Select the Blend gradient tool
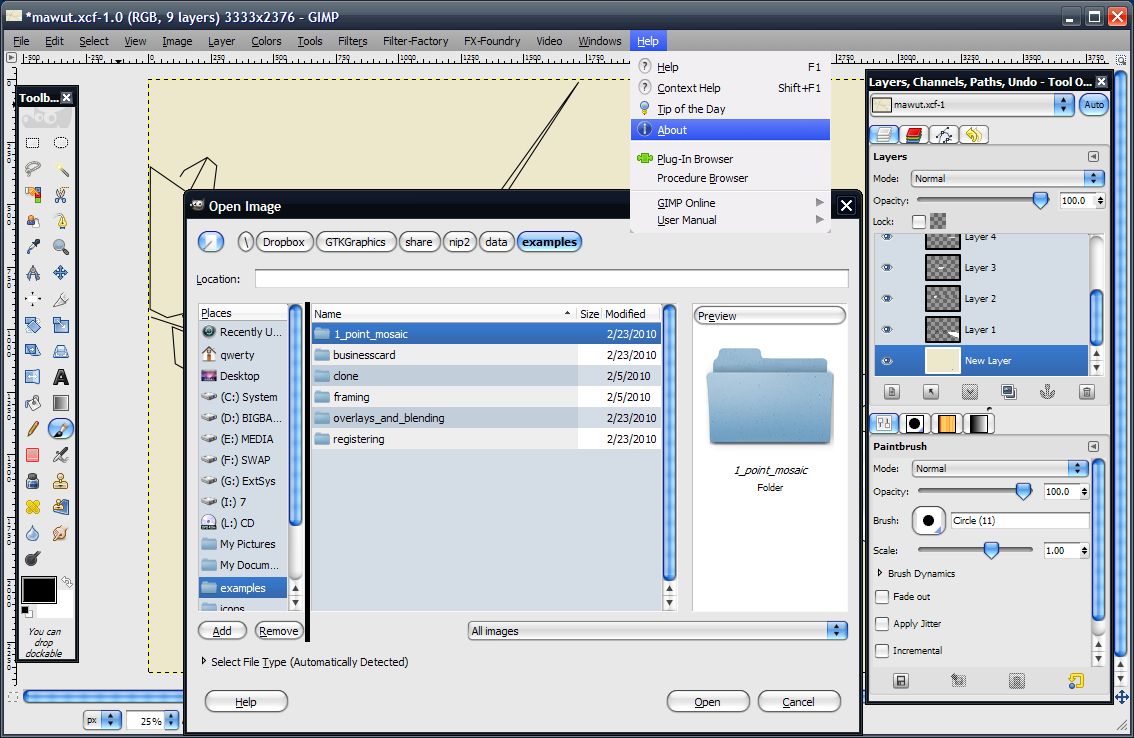Viewport: 1134px width, 738px height. point(61,403)
